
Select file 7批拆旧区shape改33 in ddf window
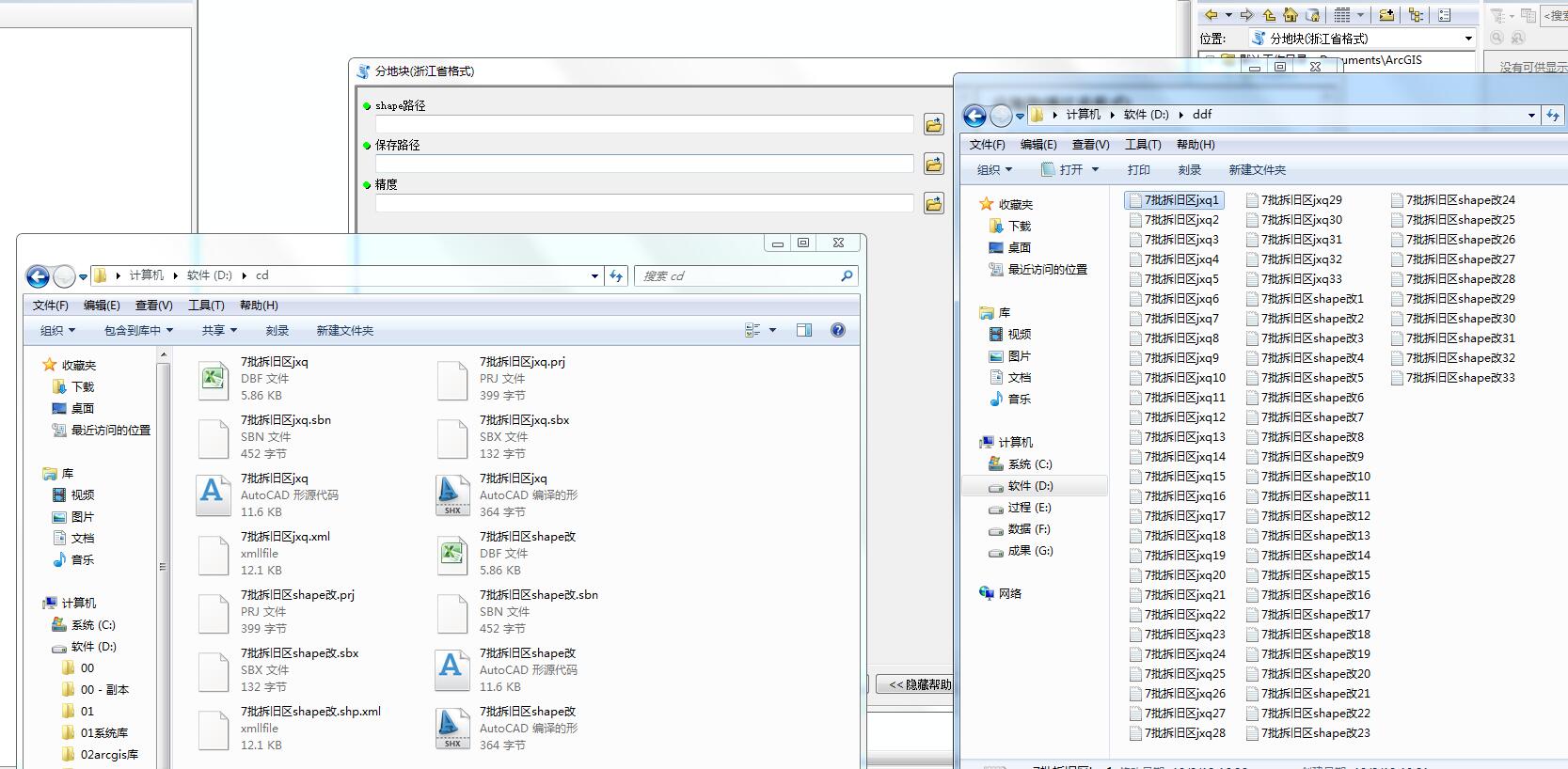coord(1453,378)
